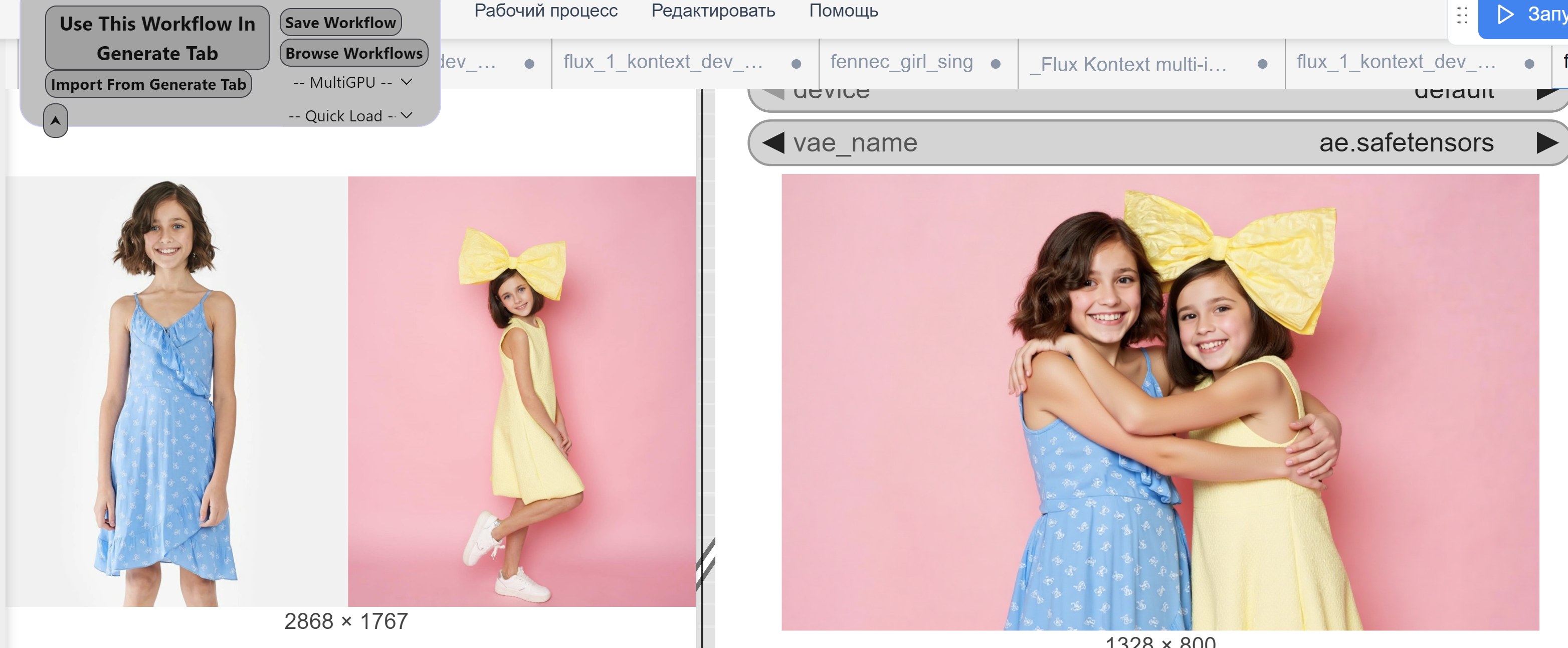This screenshot has height=648, width=1568.
Task: Open the Помощь menu
Action: coord(843,11)
